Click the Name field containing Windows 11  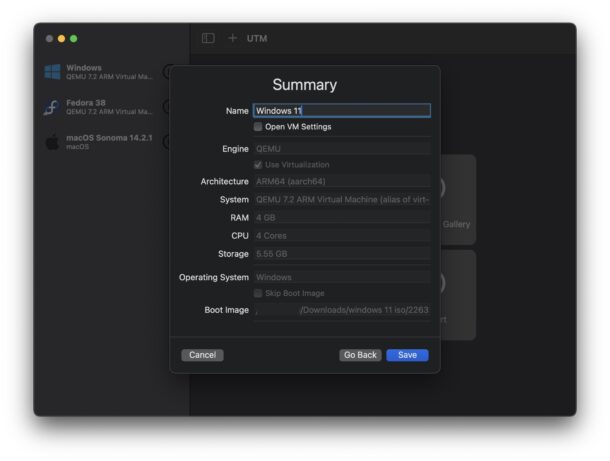pyautogui.click(x=342, y=110)
